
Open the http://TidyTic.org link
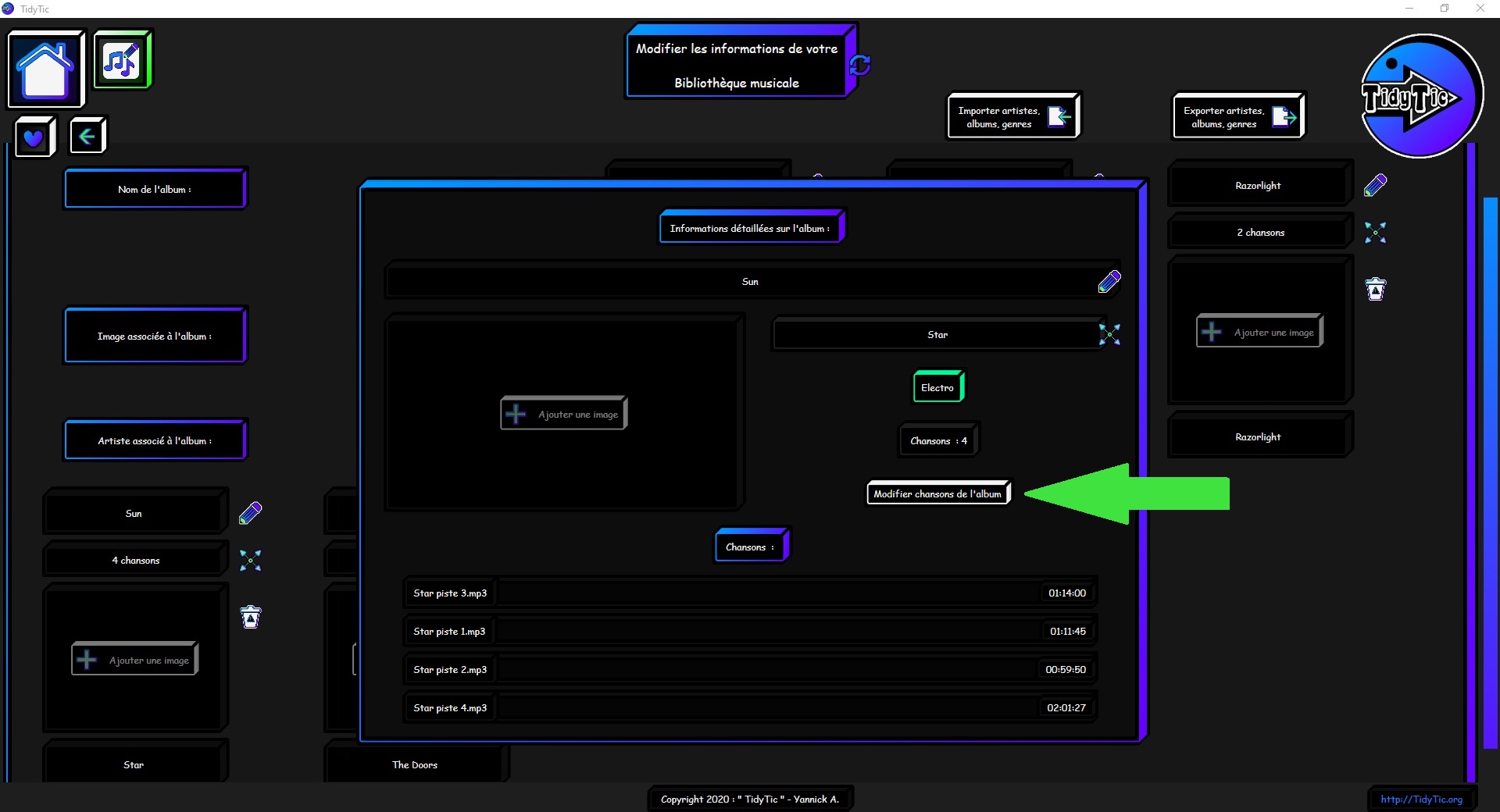1421,799
